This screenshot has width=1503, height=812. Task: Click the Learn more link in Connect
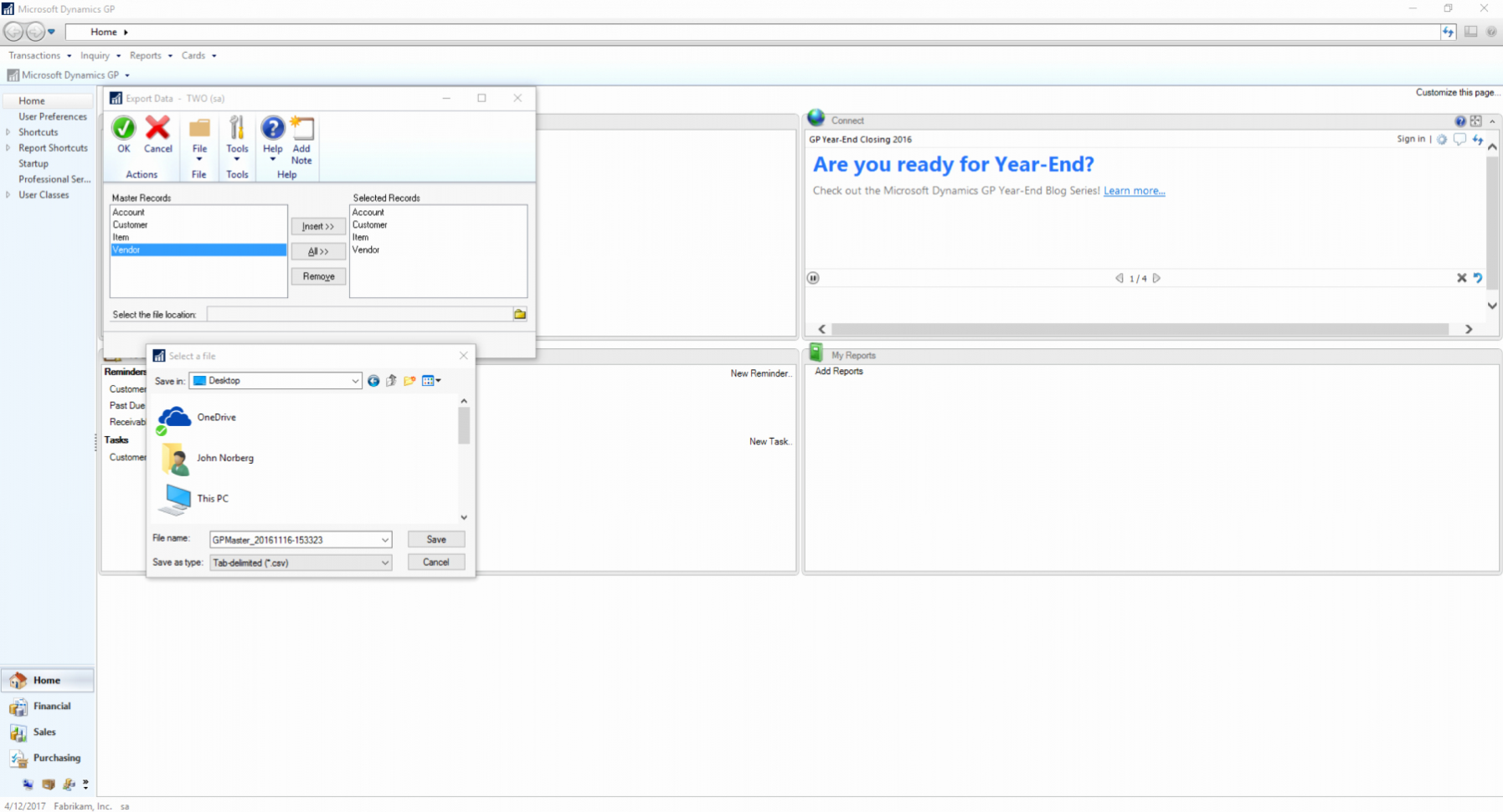(x=1134, y=190)
